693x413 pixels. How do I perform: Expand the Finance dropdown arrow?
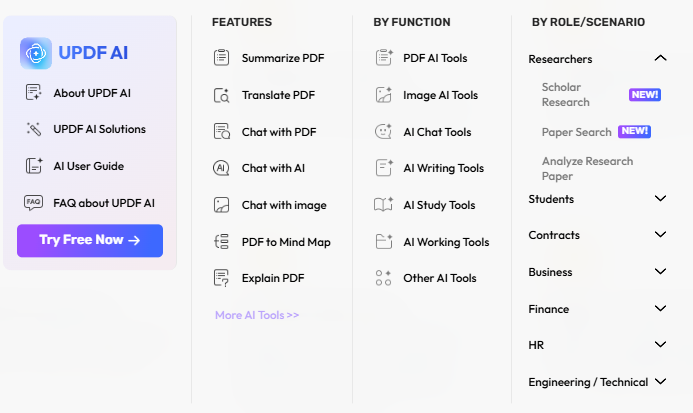pos(660,308)
